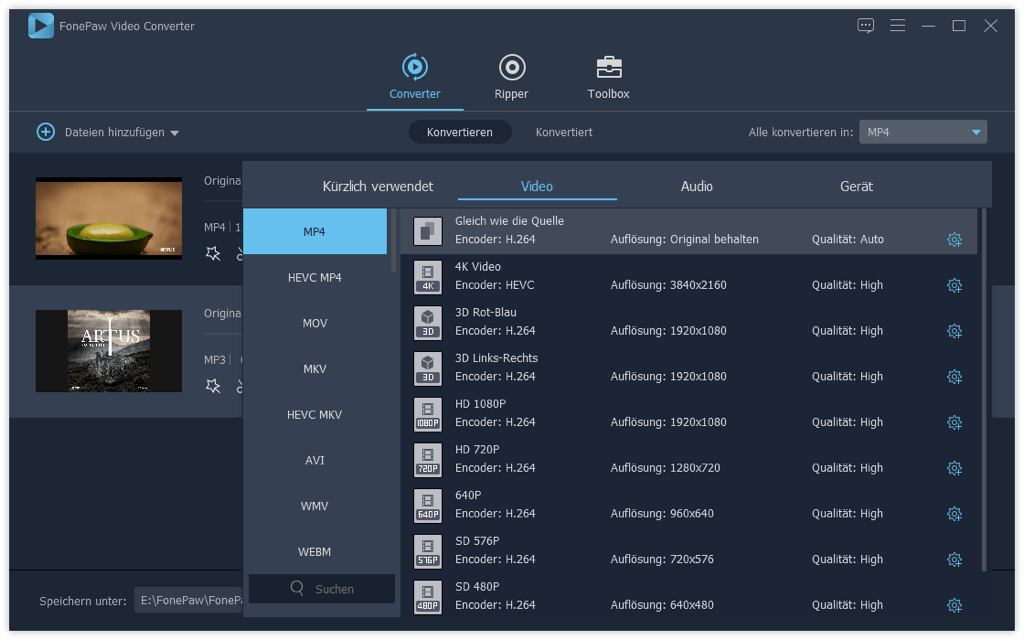Click the plus icon to add files
1024x640 pixels.
(x=46, y=132)
